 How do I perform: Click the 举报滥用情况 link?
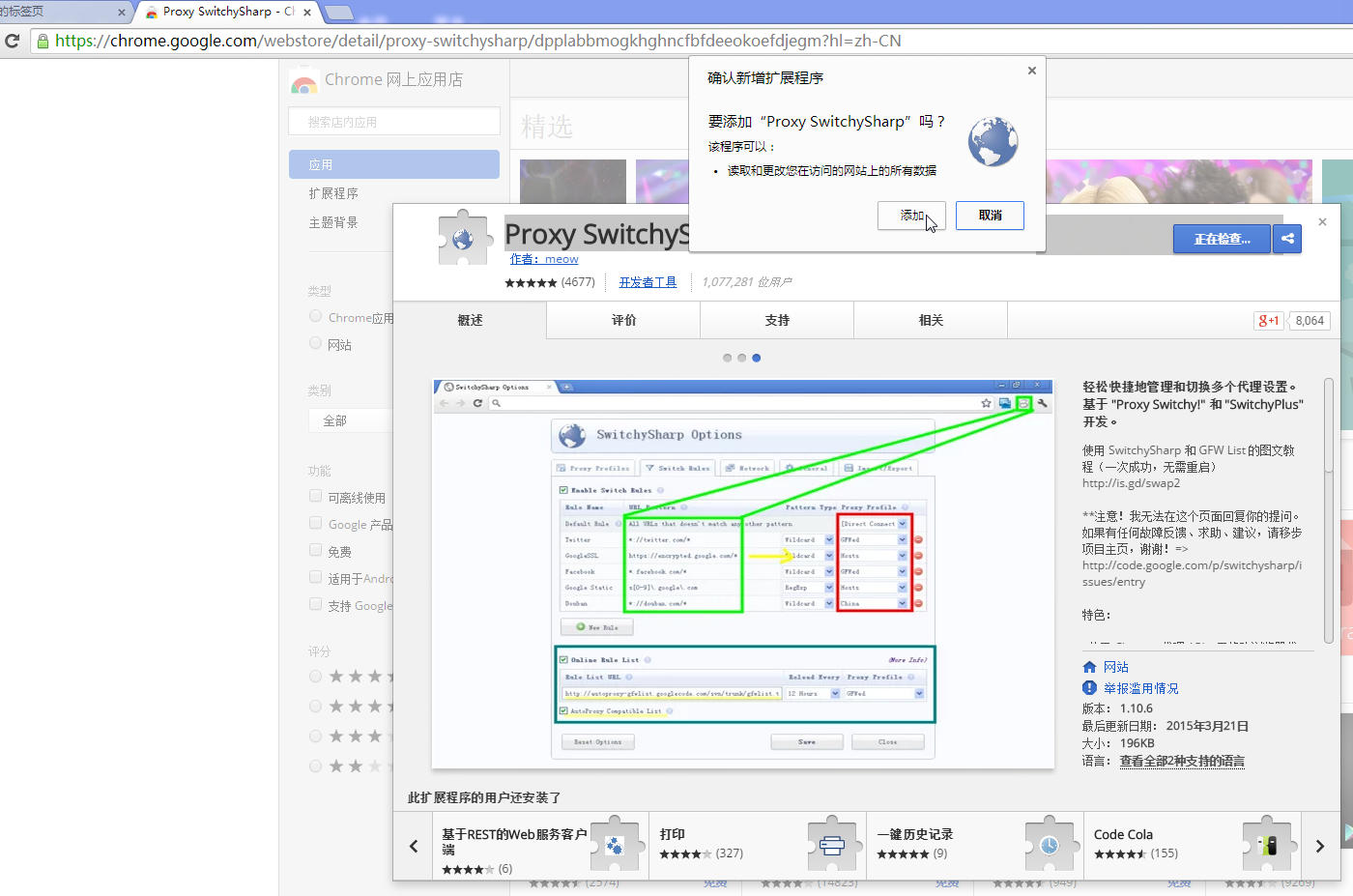[x=1141, y=688]
